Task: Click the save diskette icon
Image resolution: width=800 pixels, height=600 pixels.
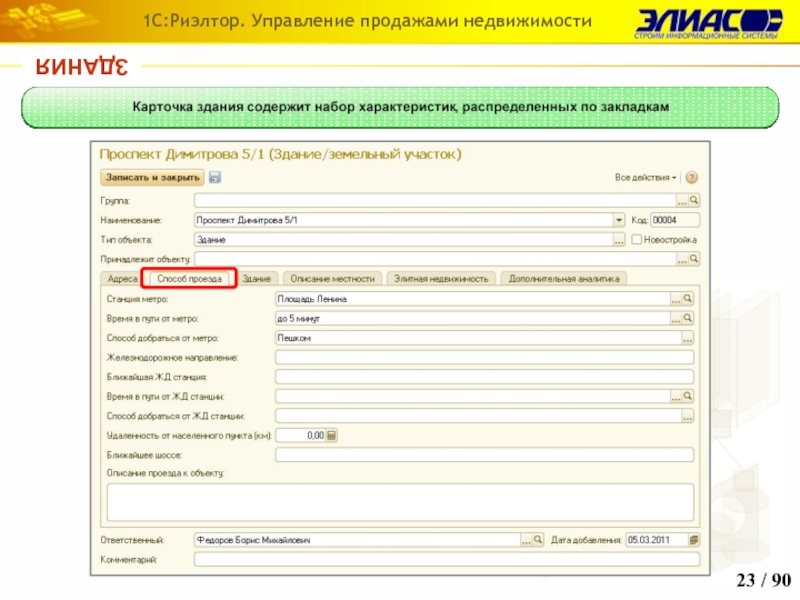Action: click(215, 178)
